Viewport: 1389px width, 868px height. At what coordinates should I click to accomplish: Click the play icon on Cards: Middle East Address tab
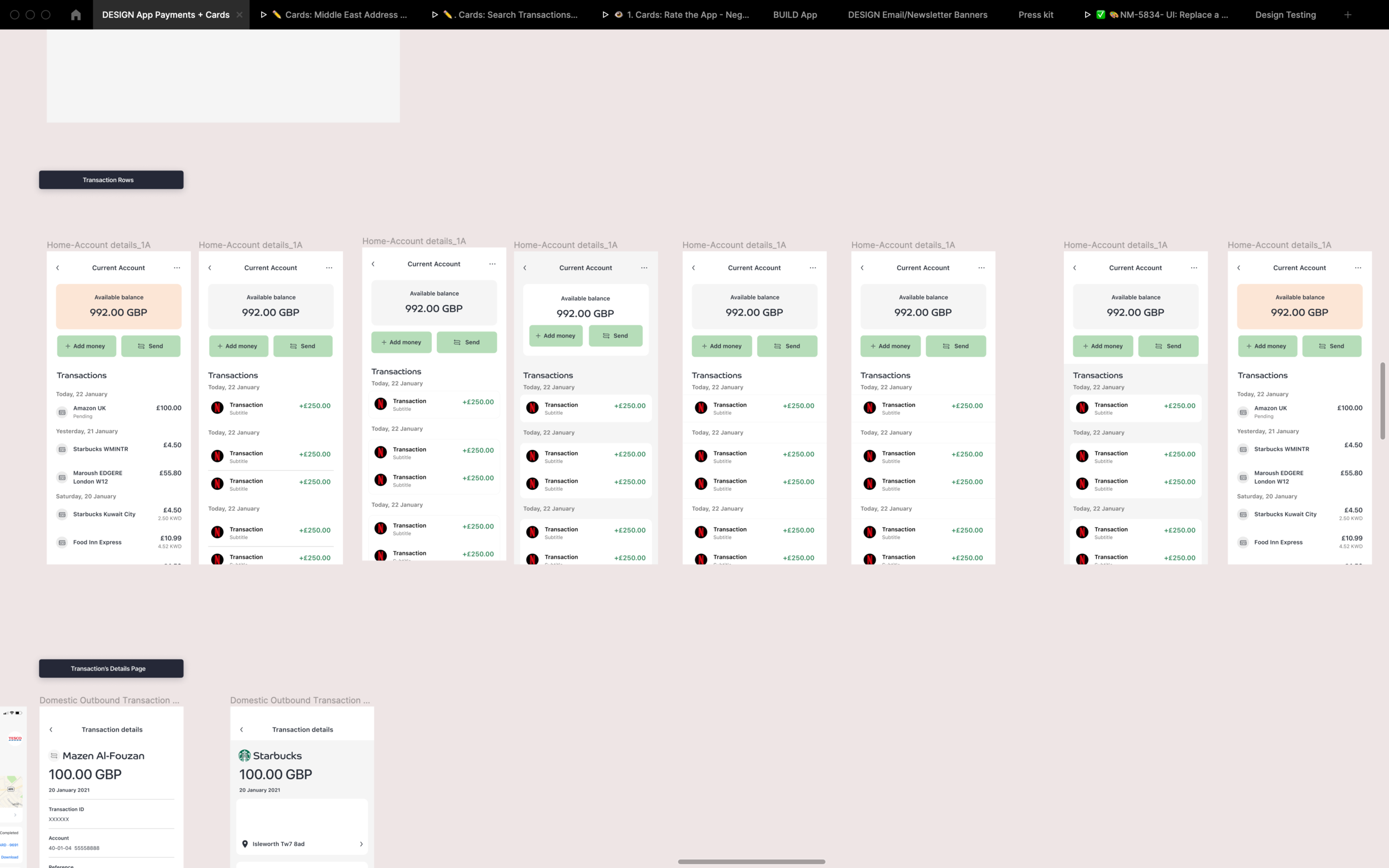263,15
